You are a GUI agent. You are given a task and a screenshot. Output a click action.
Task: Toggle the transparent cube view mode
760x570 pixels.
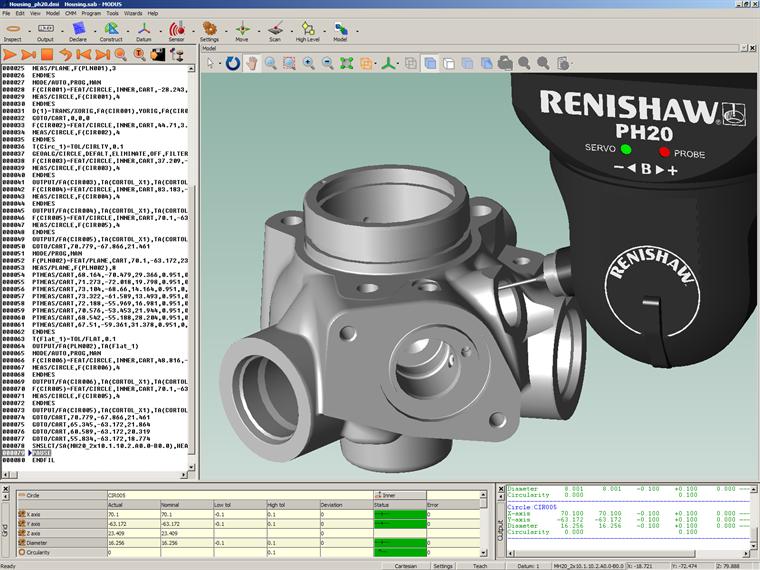(x=468, y=63)
